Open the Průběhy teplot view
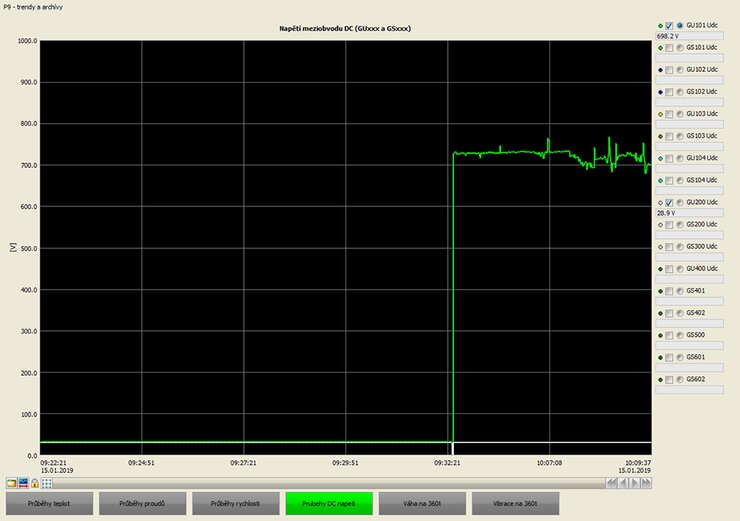The height and width of the screenshot is (521, 740). coord(49,504)
